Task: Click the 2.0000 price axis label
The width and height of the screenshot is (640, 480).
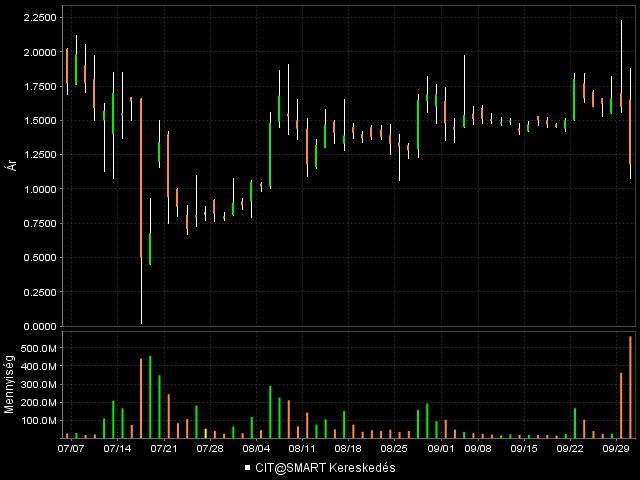Action: click(x=40, y=52)
